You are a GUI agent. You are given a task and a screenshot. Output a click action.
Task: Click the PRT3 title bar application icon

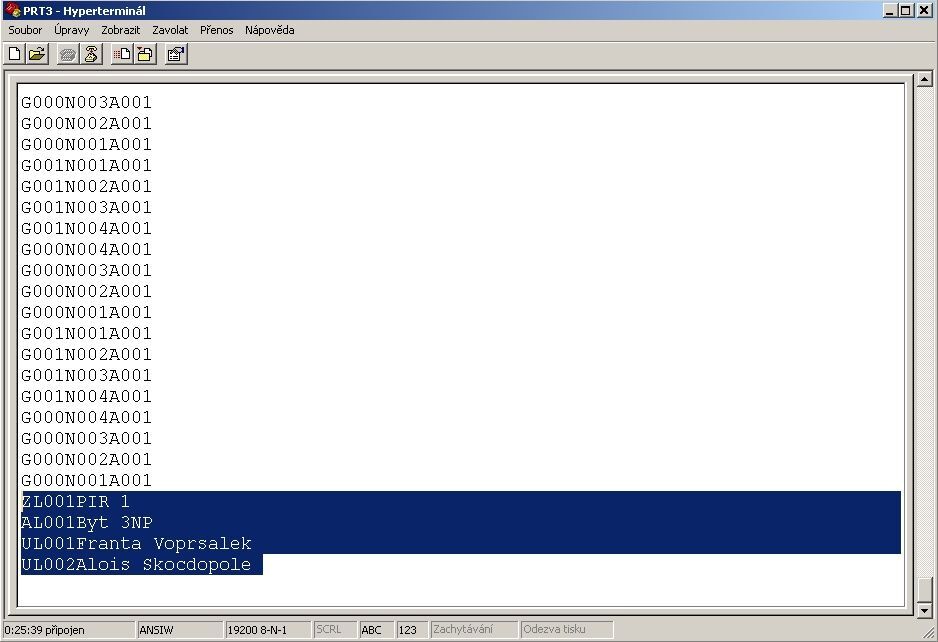(12, 10)
